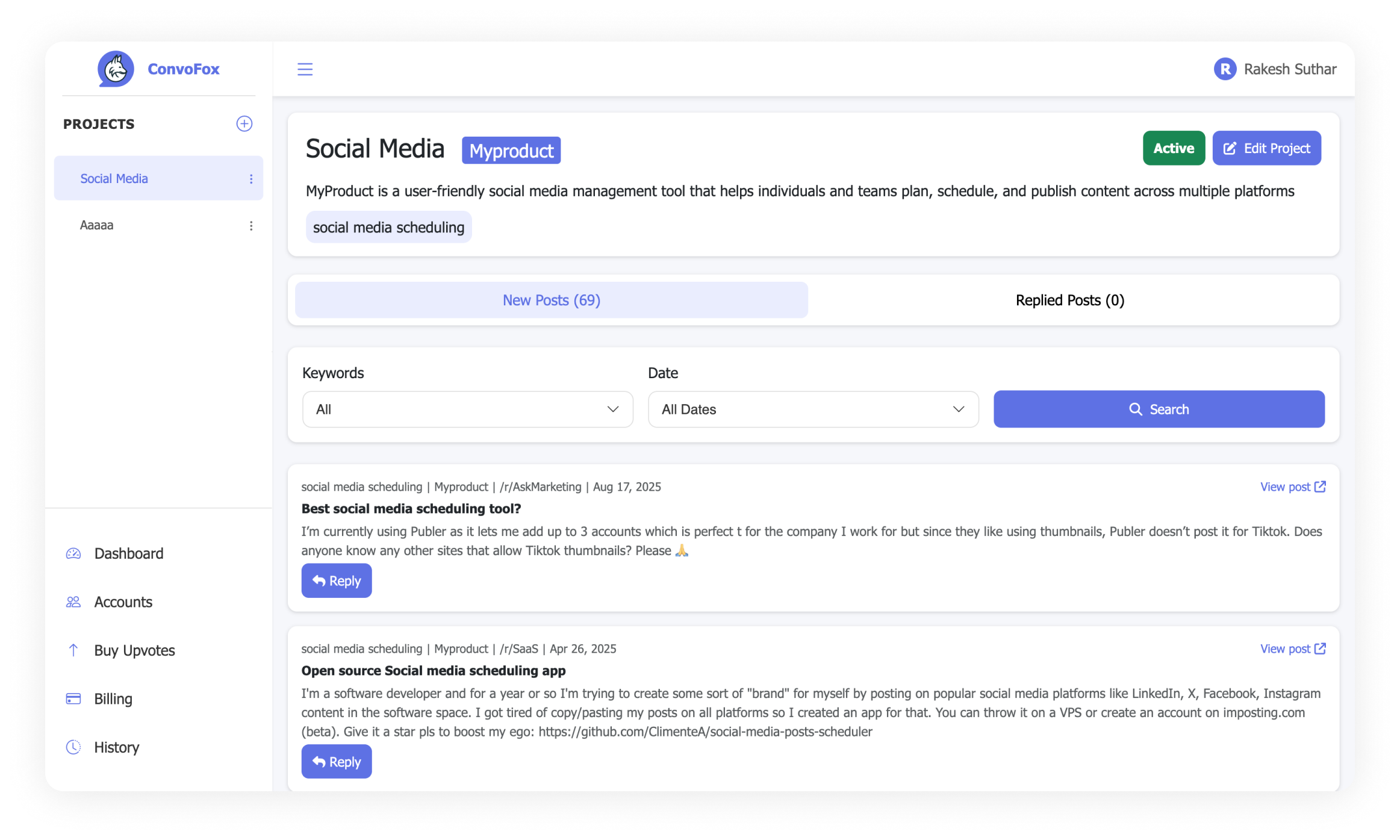Select the Buy Upvotes option
This screenshot has width=1400, height=840.
tap(134, 650)
